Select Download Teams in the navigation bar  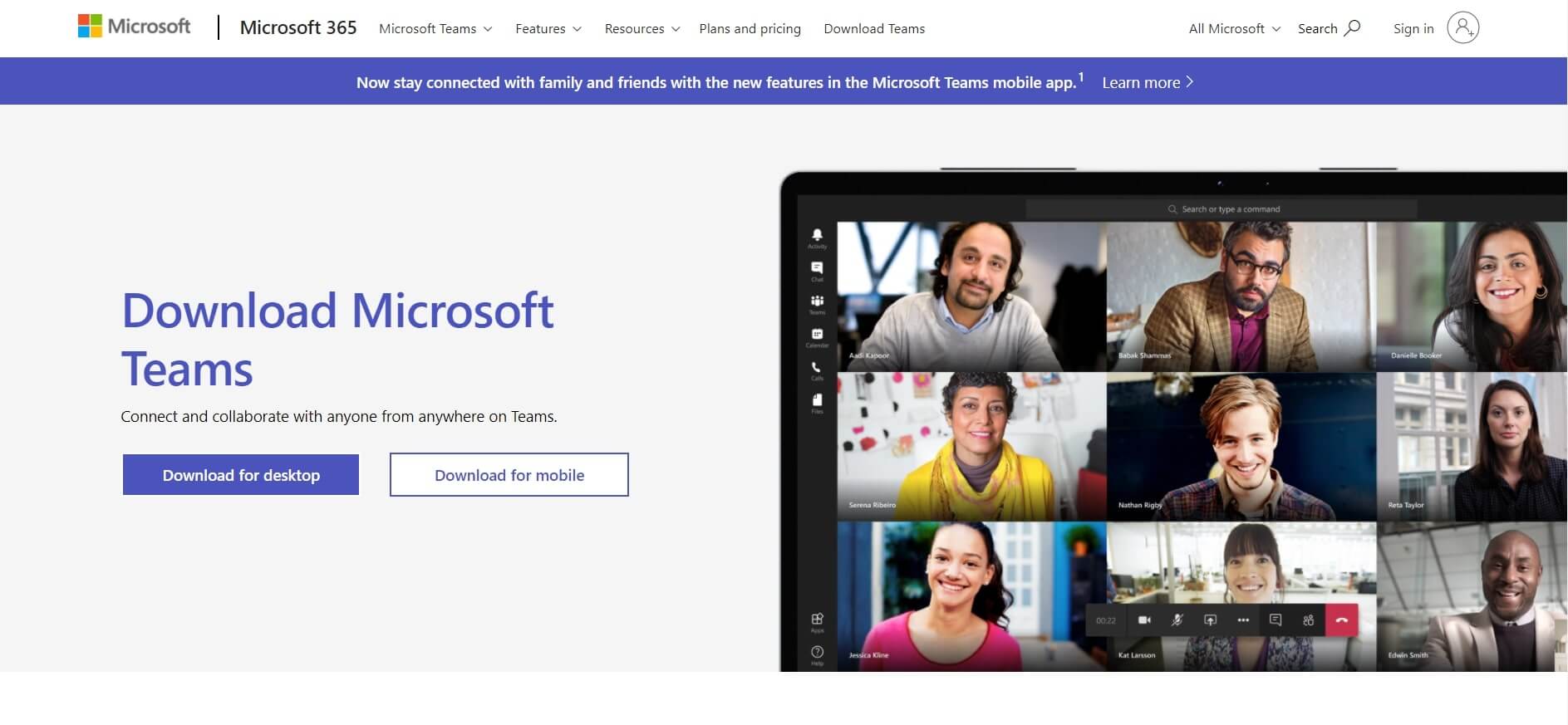pos(874,29)
